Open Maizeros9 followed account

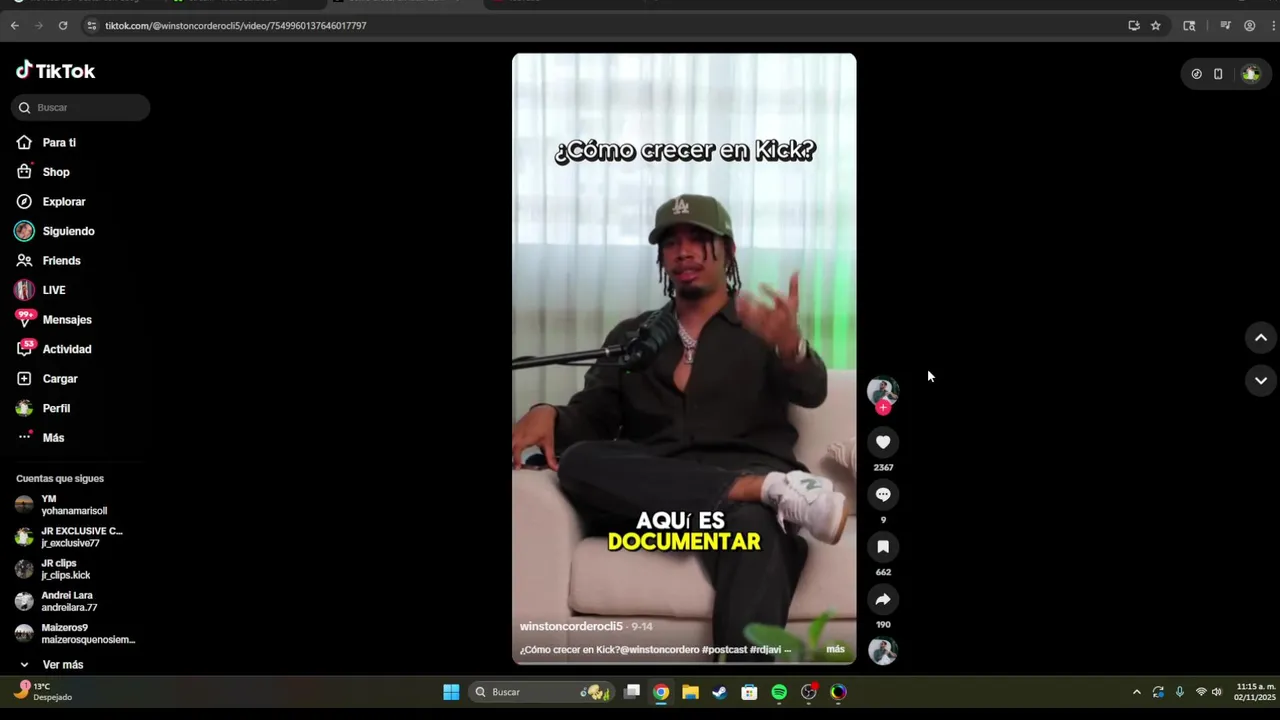[75, 633]
